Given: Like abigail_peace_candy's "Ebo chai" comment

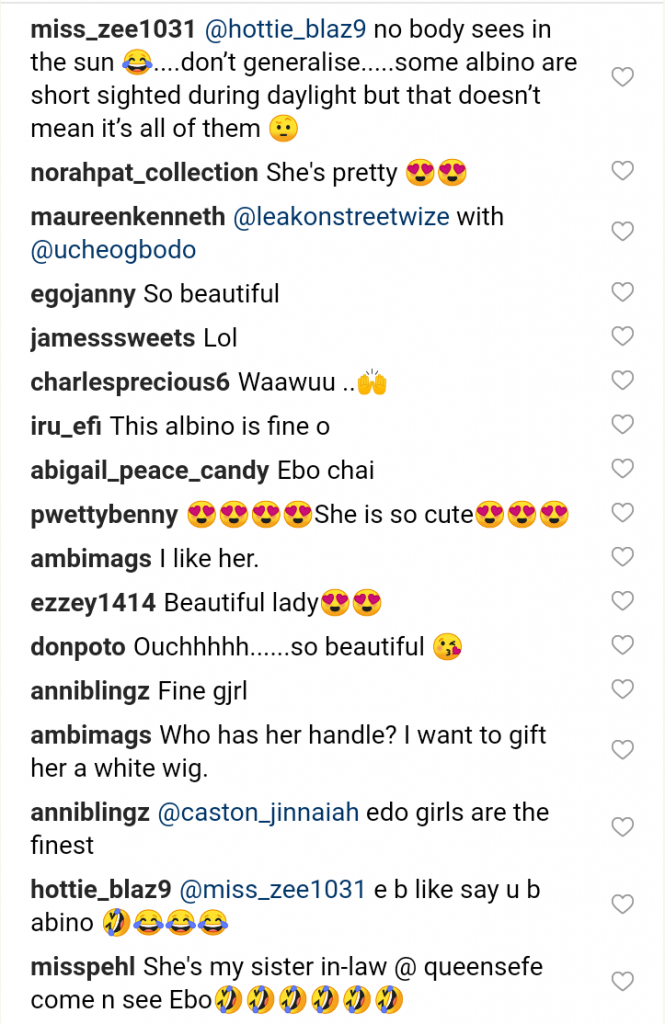Looking at the screenshot, I should 622,468.
